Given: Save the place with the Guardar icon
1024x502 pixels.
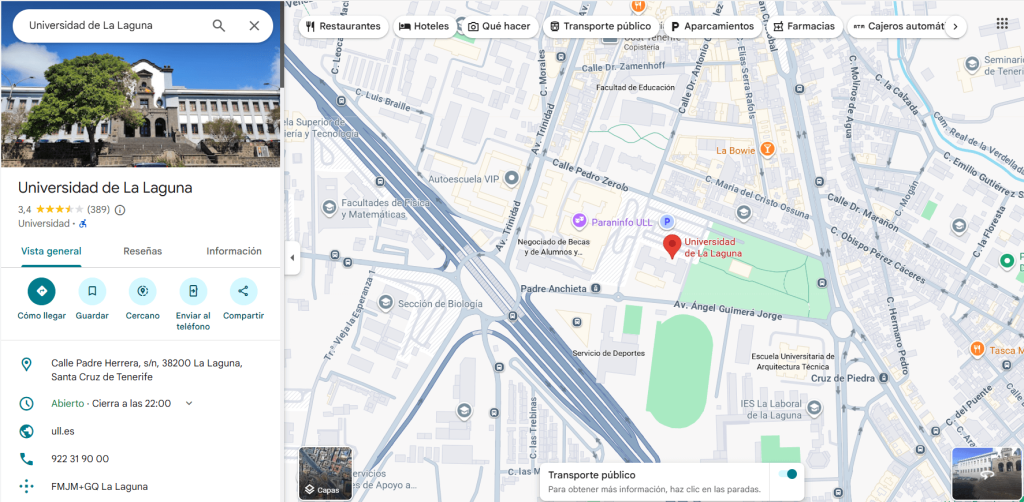Looking at the screenshot, I should (x=92, y=291).
